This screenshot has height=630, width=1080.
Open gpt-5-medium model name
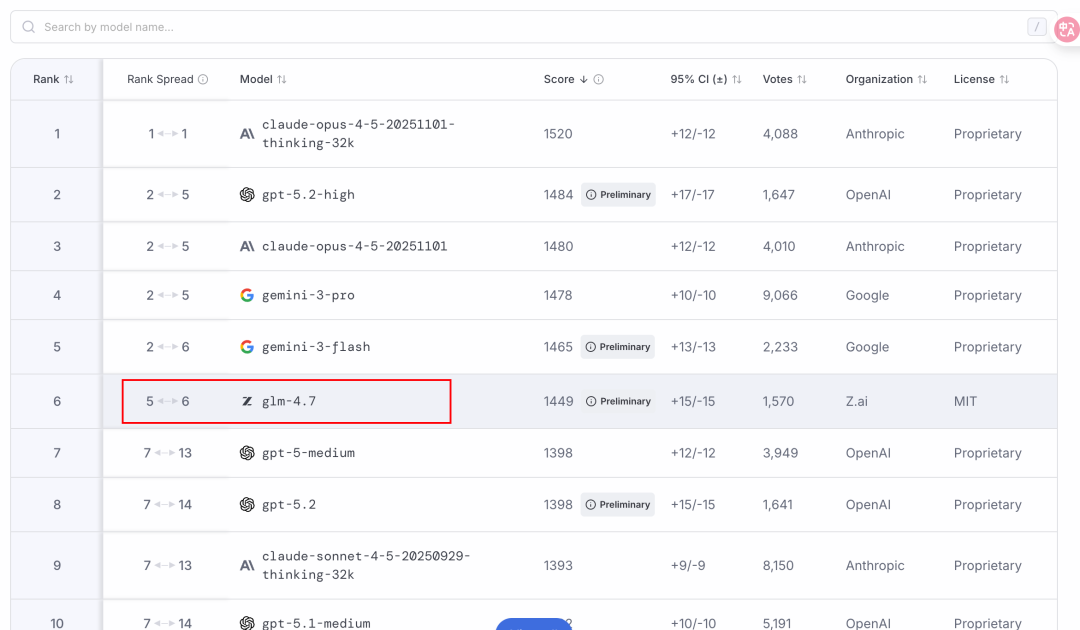308,453
